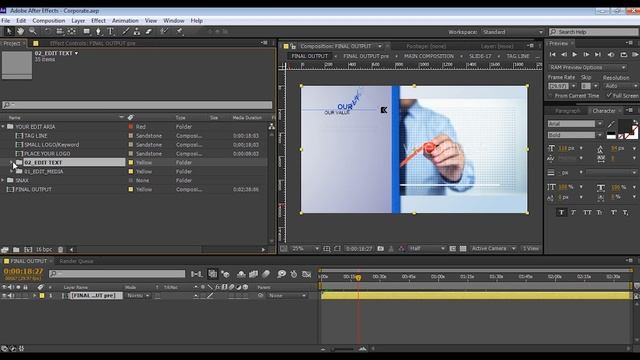
Task: Uncheck the Full Screen checkbox
Action: coord(609,96)
